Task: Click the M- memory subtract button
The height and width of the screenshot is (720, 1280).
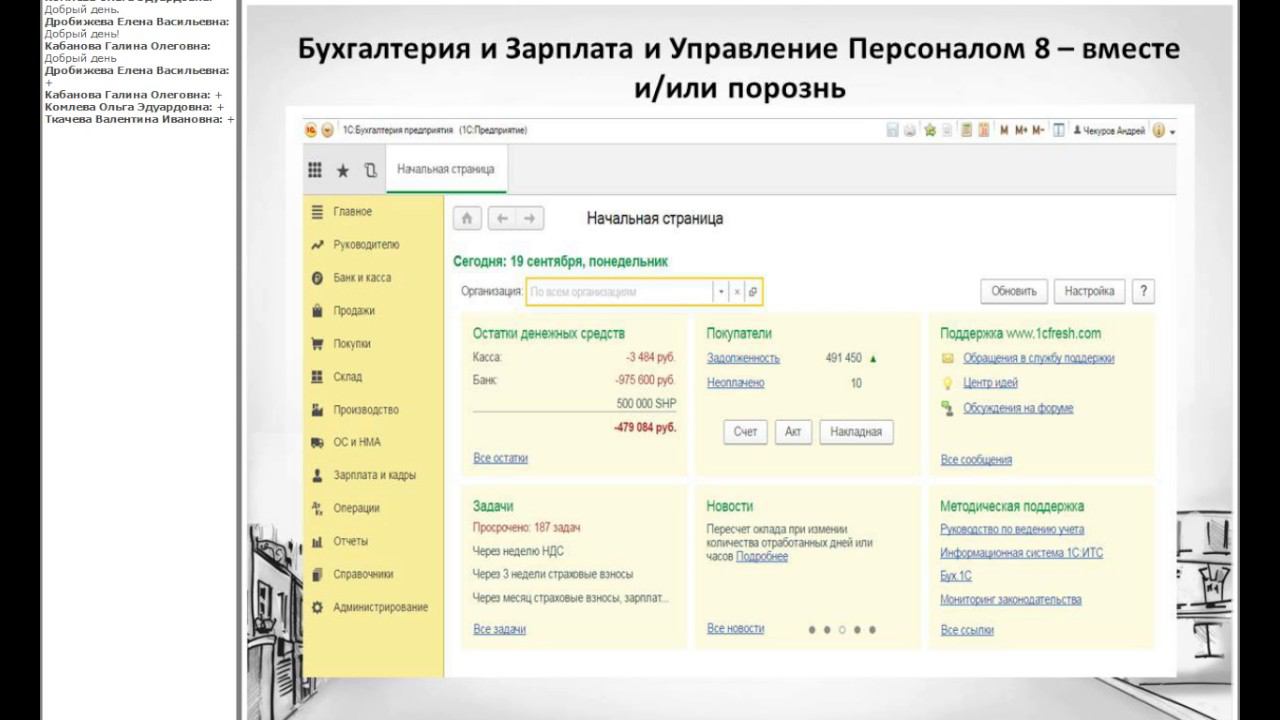Action: [1038, 130]
